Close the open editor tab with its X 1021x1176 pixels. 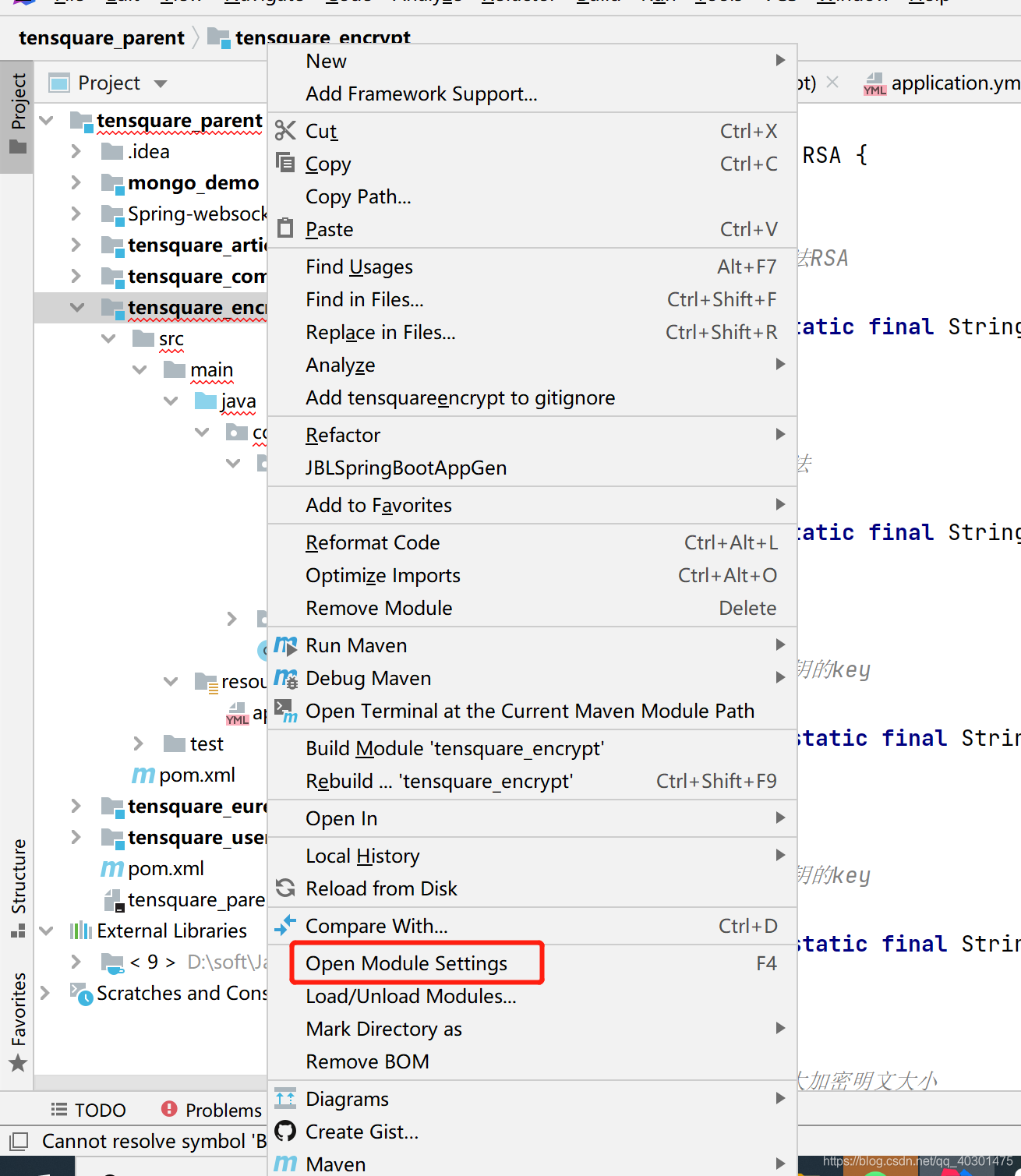pyautogui.click(x=831, y=81)
